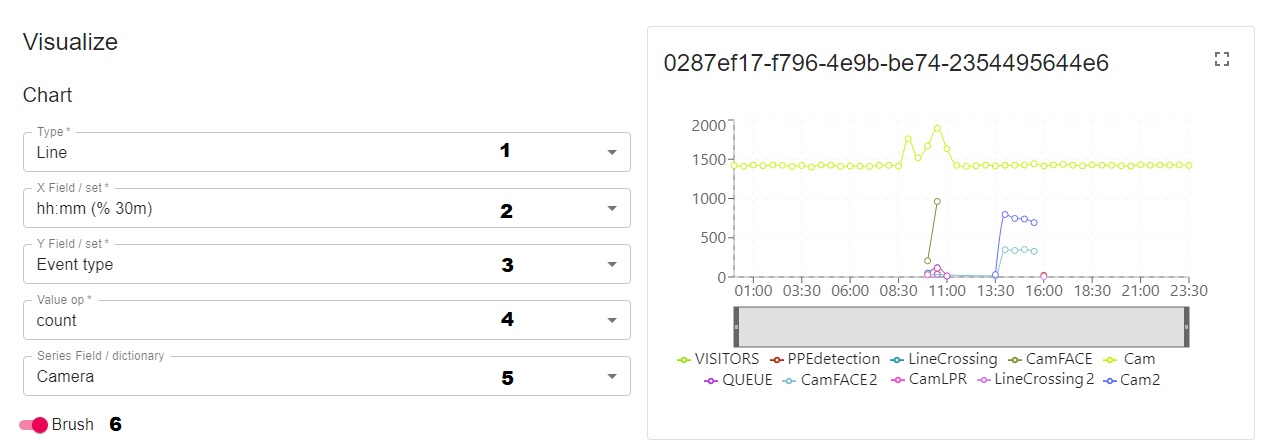Open the Value op dropdown
The image size is (1266, 448).
611,321
